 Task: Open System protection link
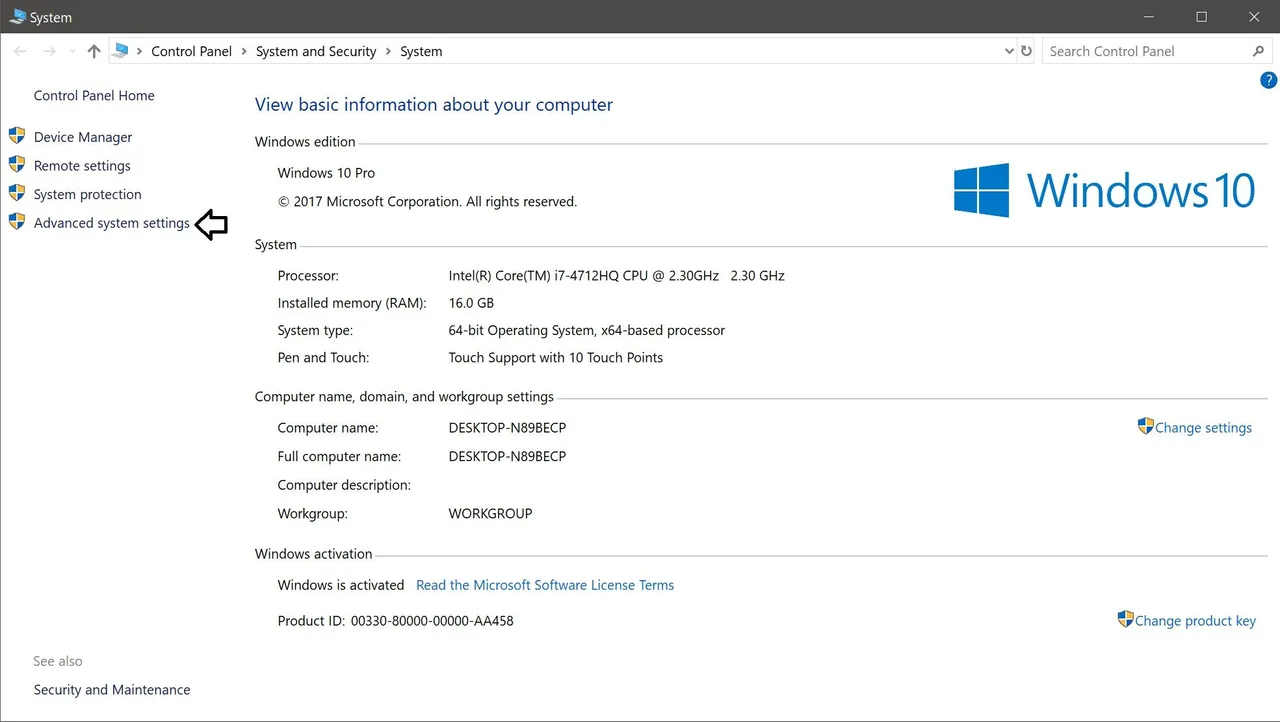pyautogui.click(x=88, y=194)
